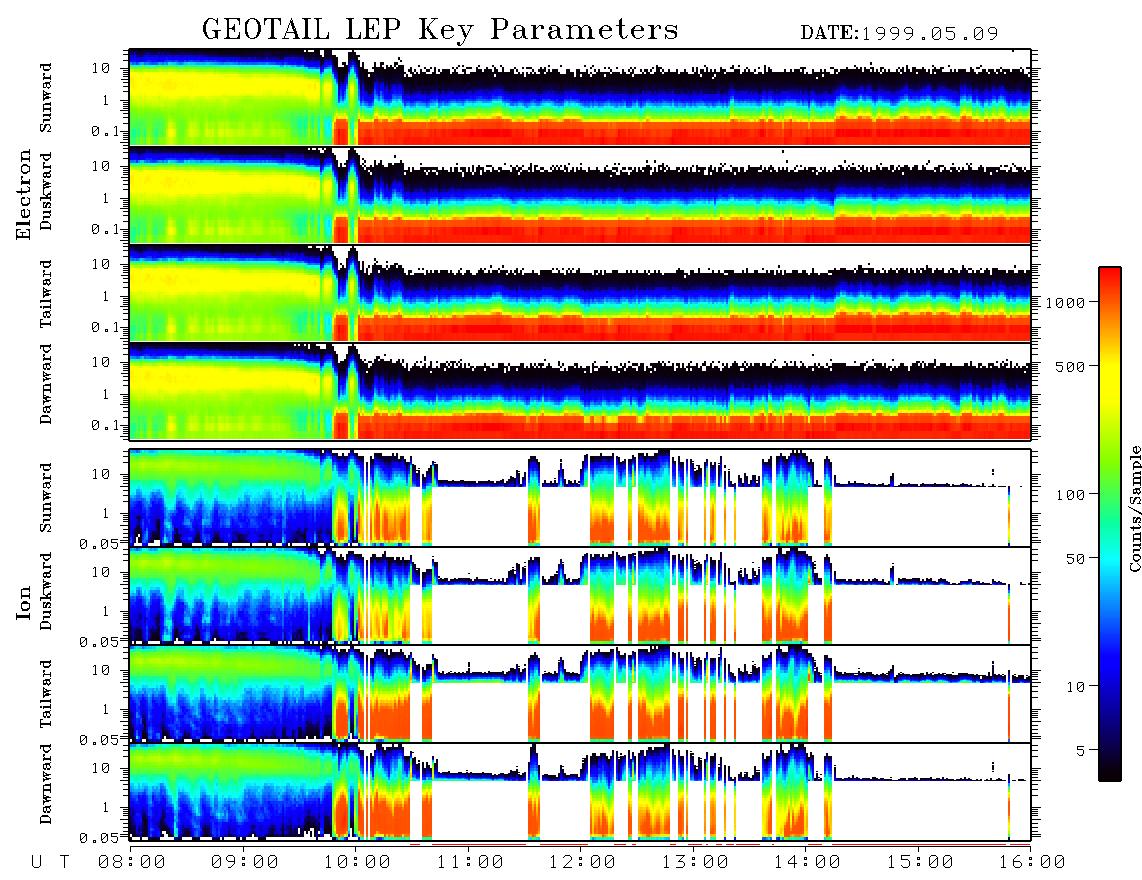Click the Ion 'Dawnward' panel label
The width and height of the screenshot is (1142, 880).
46,784
